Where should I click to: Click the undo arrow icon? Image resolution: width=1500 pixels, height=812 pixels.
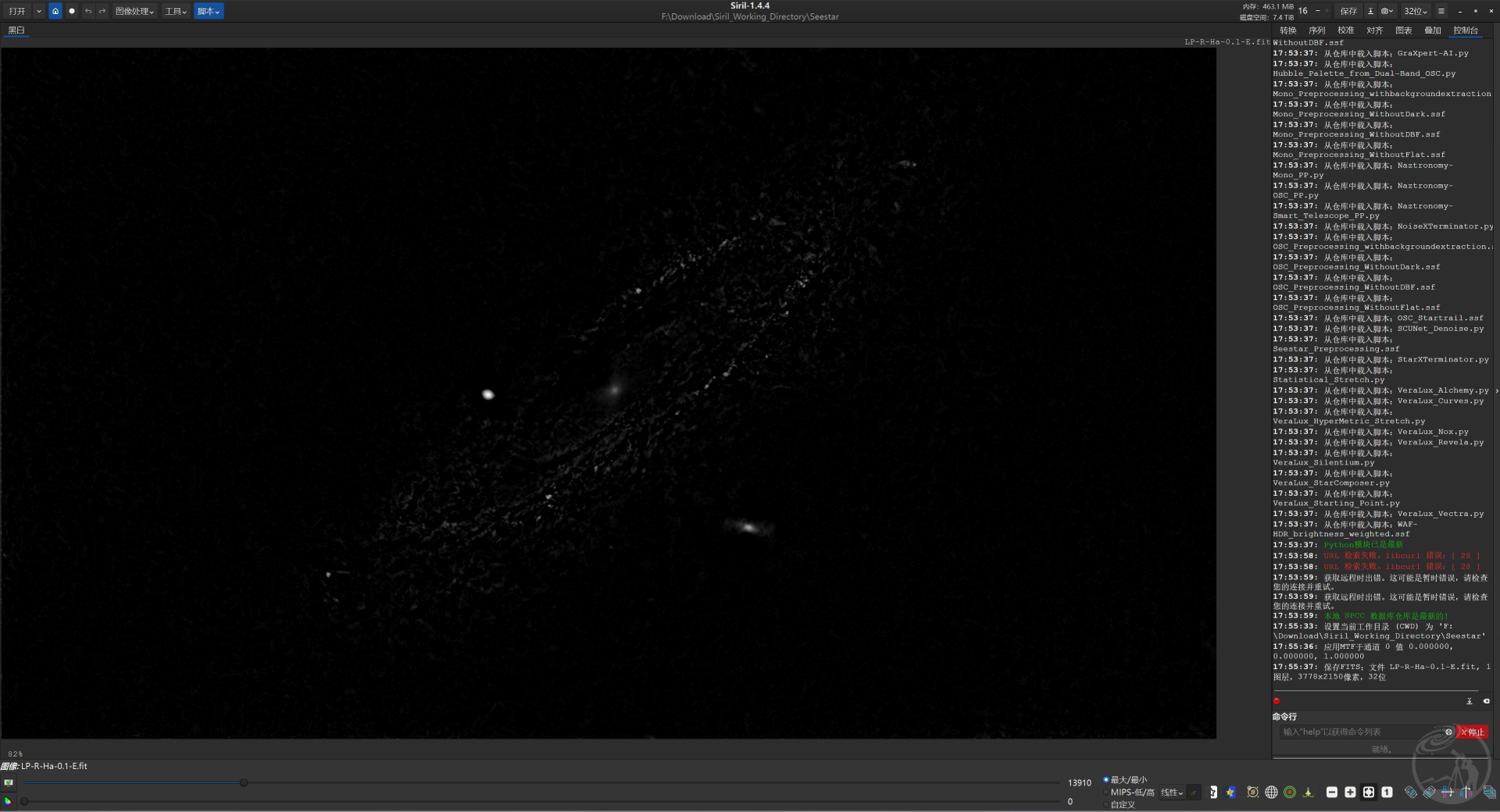click(x=87, y=11)
